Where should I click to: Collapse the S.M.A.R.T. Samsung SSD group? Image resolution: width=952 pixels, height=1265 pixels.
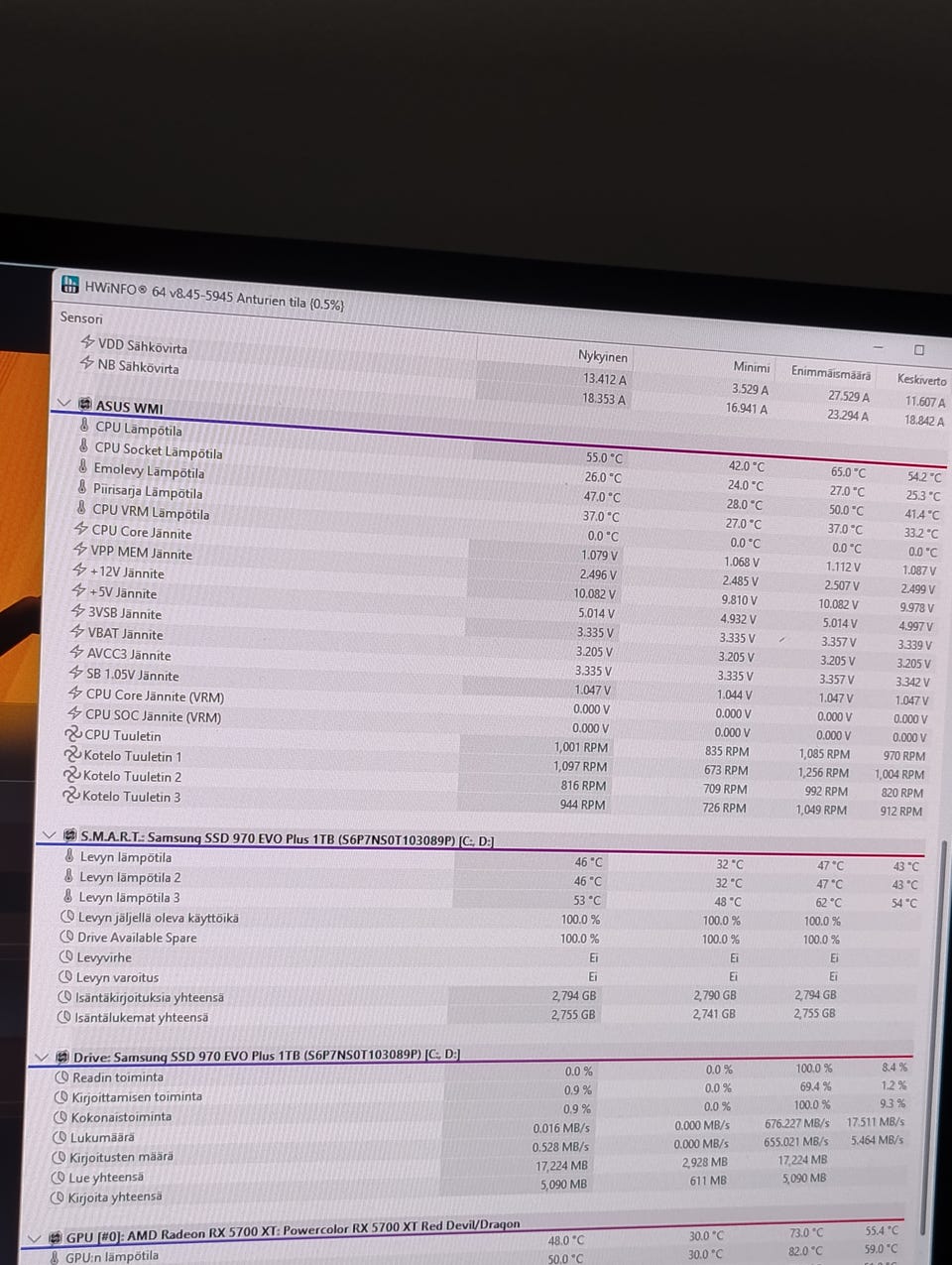pos(48,835)
